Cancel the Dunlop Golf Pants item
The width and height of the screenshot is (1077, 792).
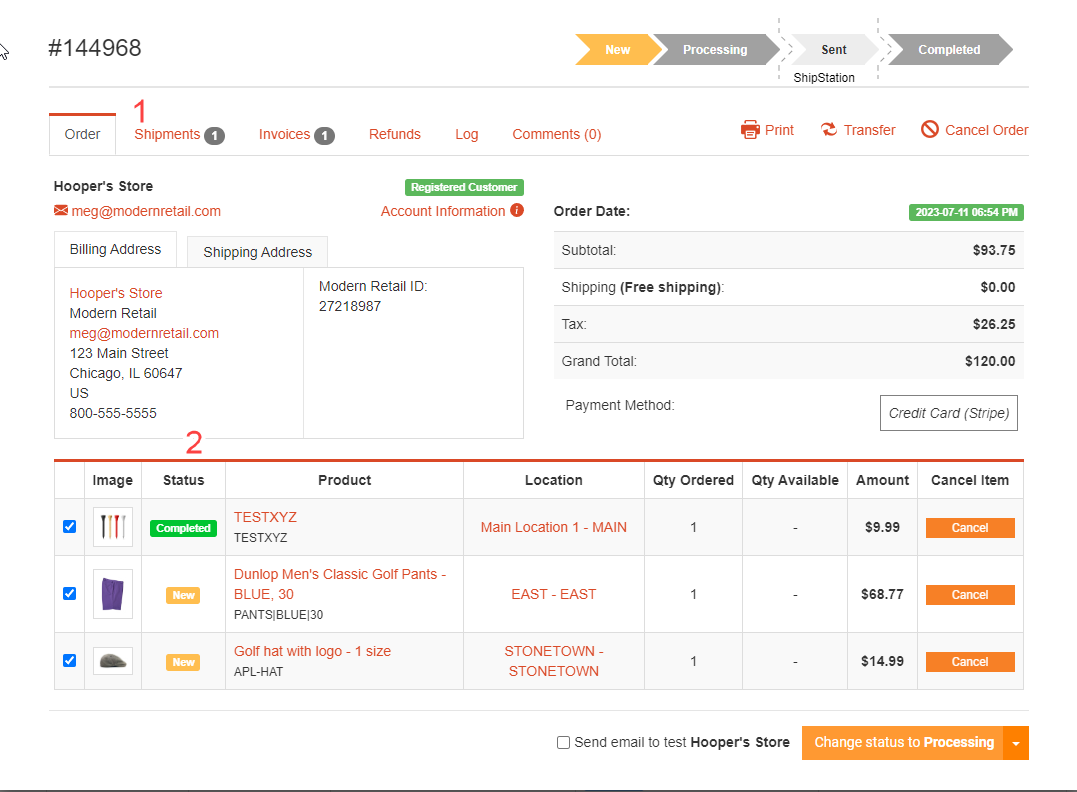pos(970,595)
